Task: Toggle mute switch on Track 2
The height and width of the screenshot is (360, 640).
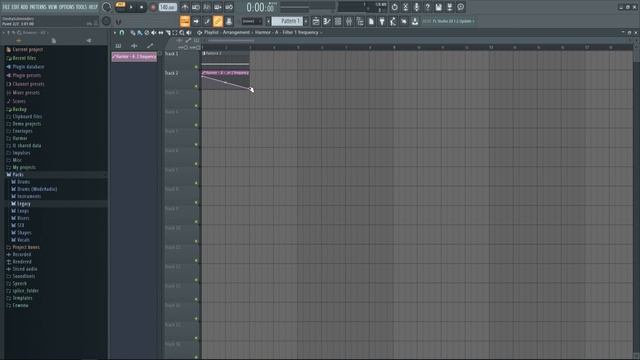Action: tap(196, 86)
